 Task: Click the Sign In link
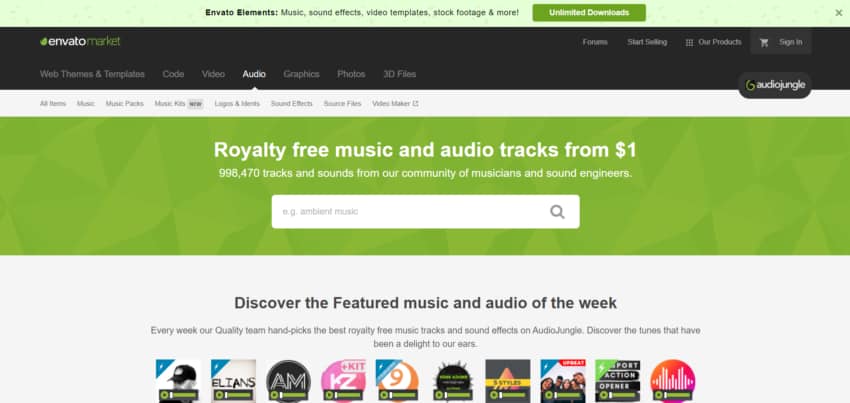coord(790,42)
